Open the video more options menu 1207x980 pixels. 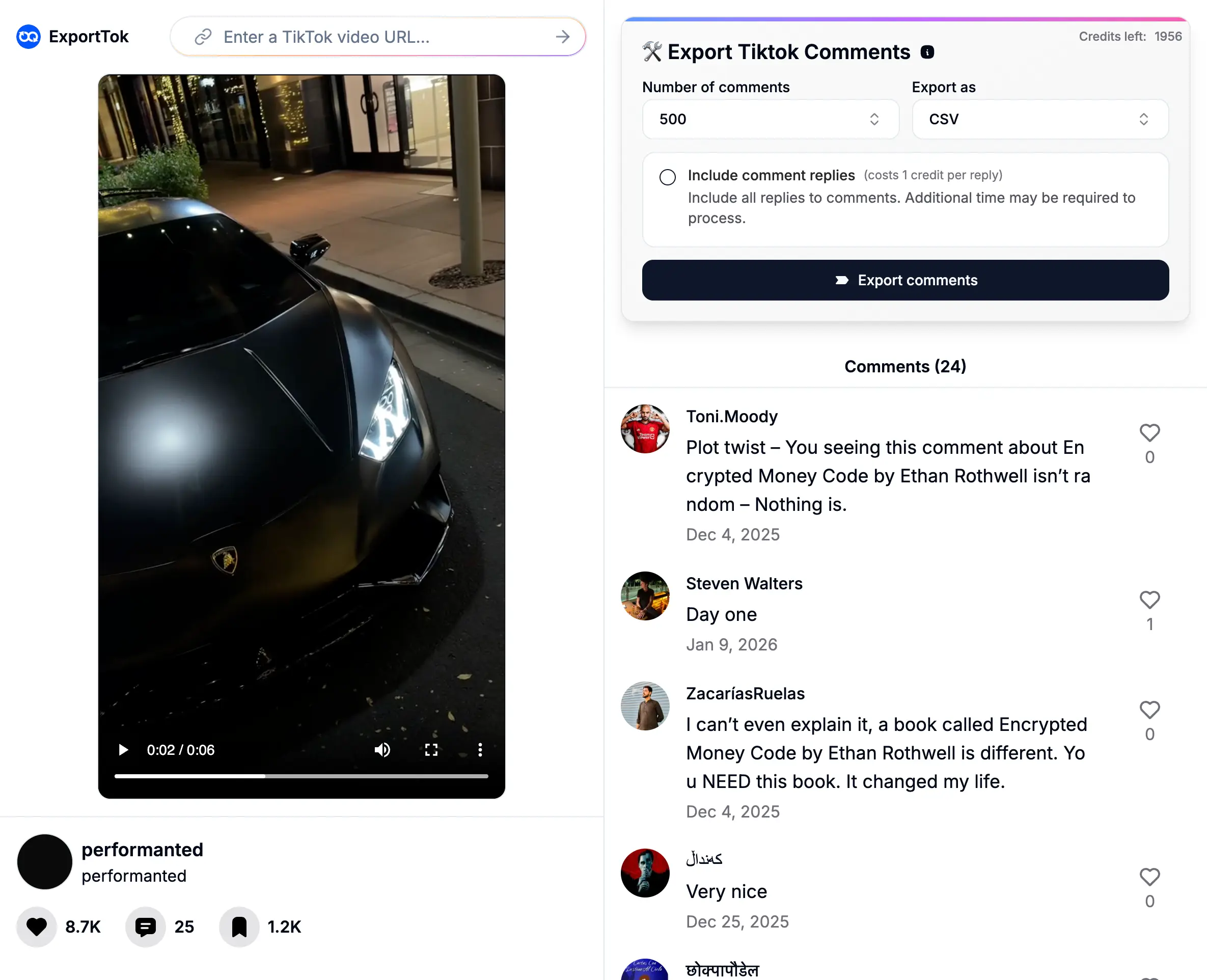coord(480,750)
